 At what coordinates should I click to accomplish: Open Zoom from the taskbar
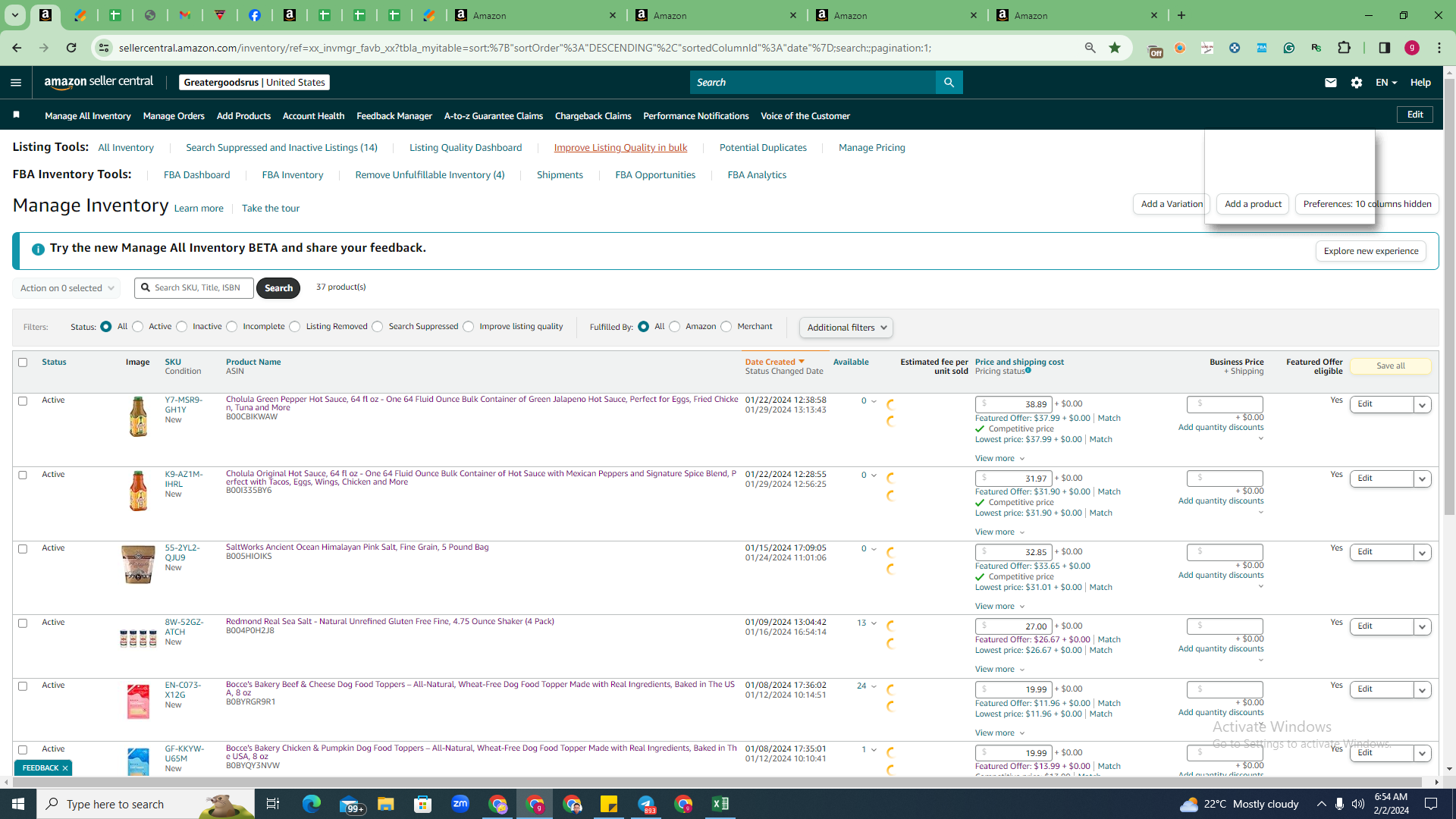(x=460, y=804)
